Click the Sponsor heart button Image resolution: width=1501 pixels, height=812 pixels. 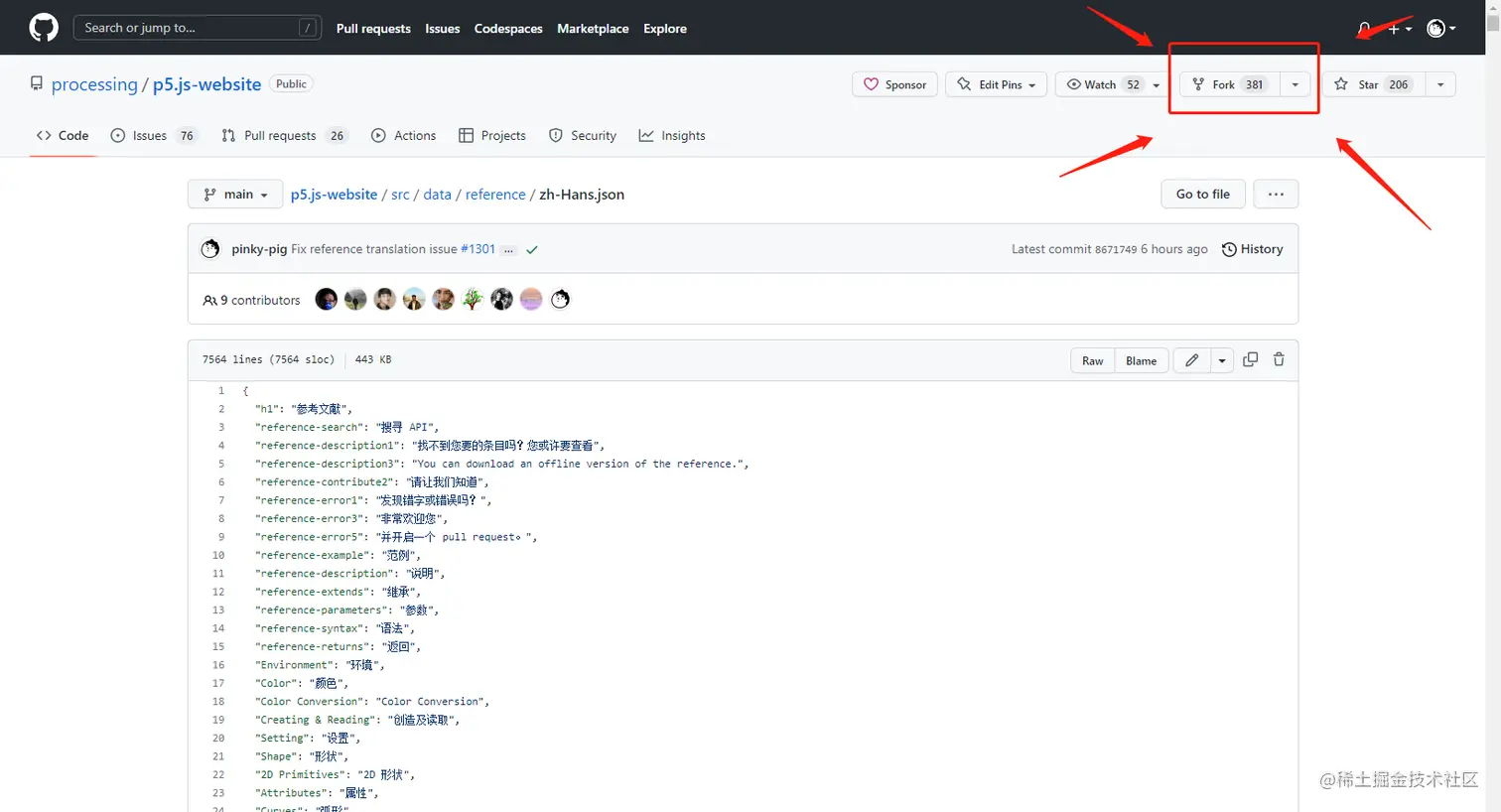[x=894, y=84]
